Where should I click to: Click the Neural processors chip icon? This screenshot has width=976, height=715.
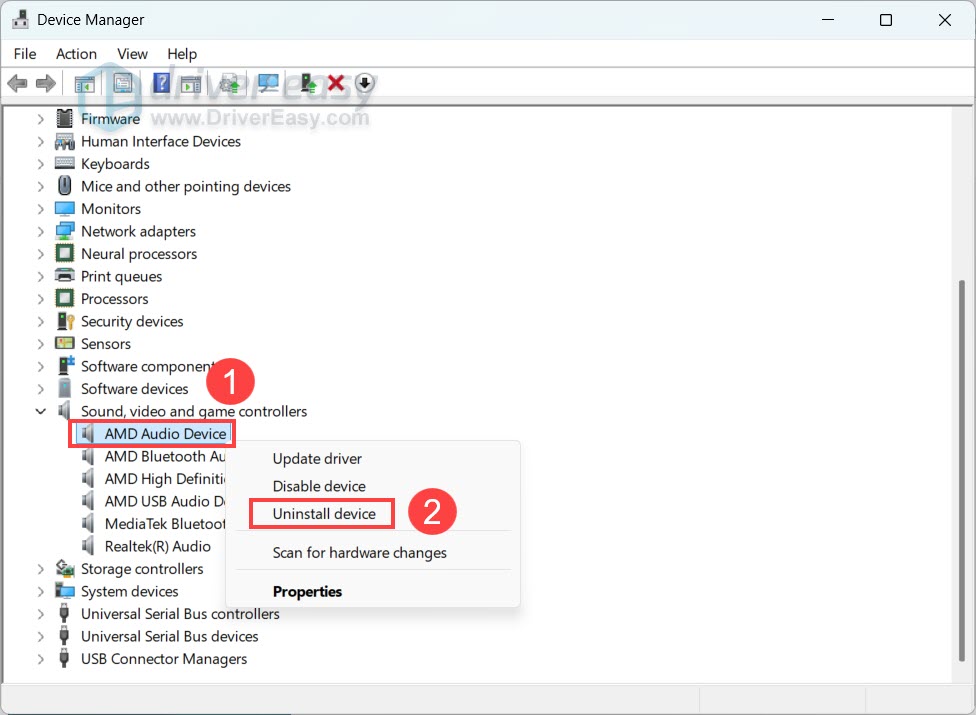coord(64,254)
